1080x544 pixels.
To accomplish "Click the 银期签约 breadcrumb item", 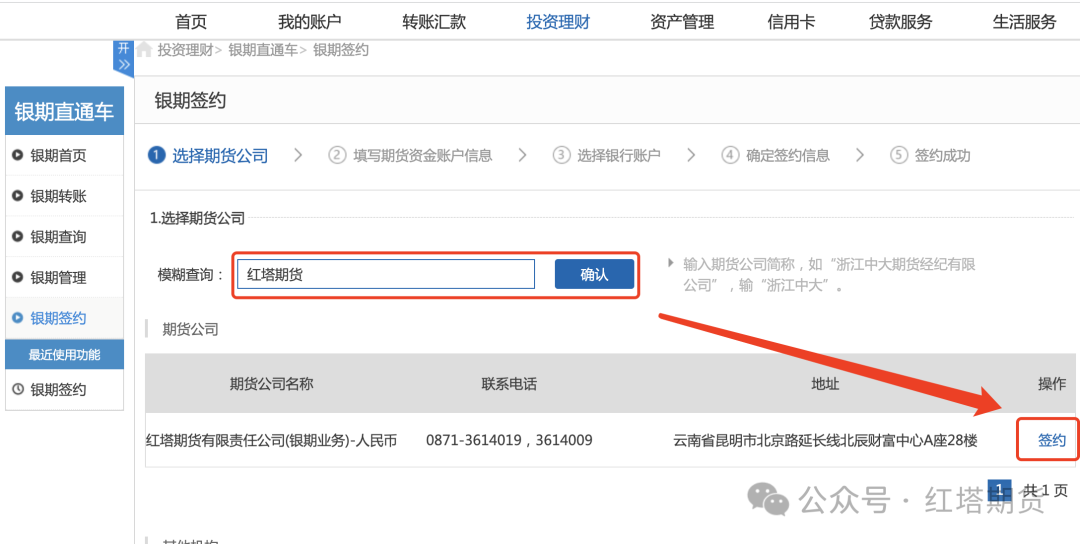I will point(341,50).
